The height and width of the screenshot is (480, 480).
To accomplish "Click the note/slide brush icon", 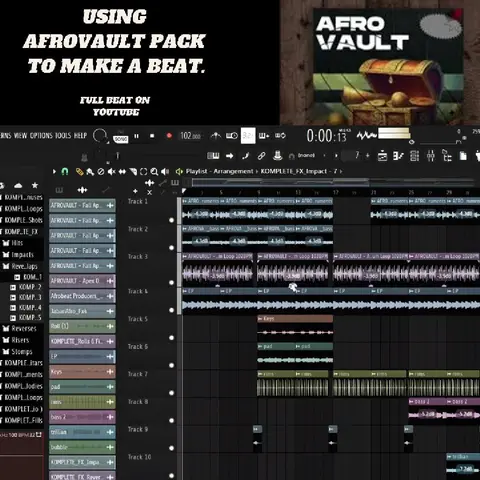I will [246, 156].
